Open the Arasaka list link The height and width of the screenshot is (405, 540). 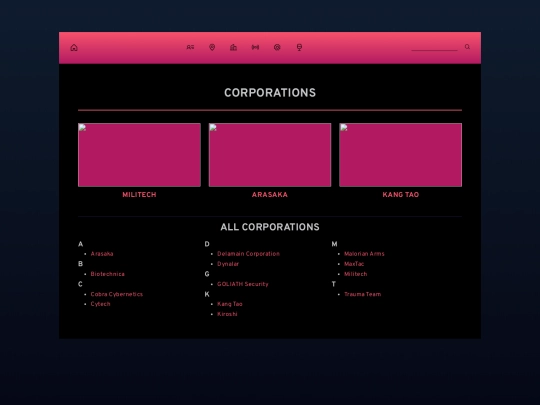pyautogui.click(x=102, y=254)
